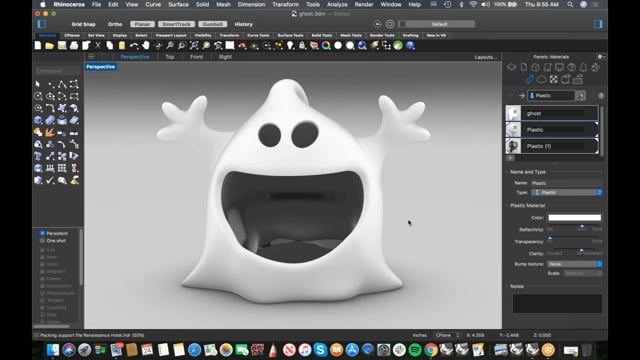The width and height of the screenshot is (640, 360).
Task: Toggle the Midpoint osnap checkbox
Action: tap(42, 271)
